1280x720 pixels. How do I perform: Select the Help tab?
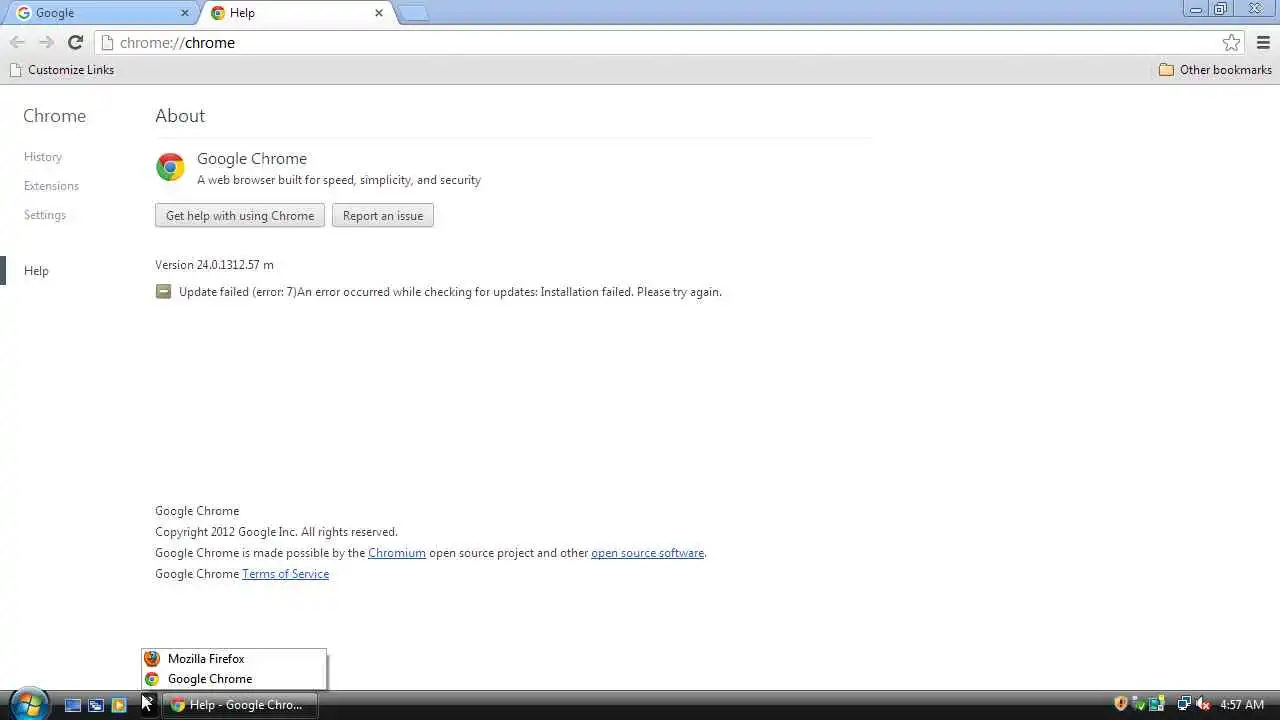coord(296,13)
